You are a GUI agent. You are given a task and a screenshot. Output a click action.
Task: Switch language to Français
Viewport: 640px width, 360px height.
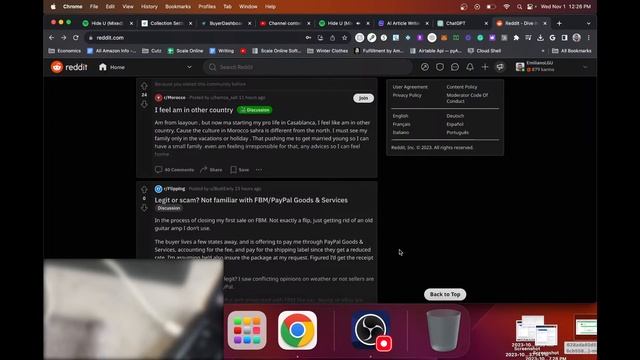tap(402, 124)
